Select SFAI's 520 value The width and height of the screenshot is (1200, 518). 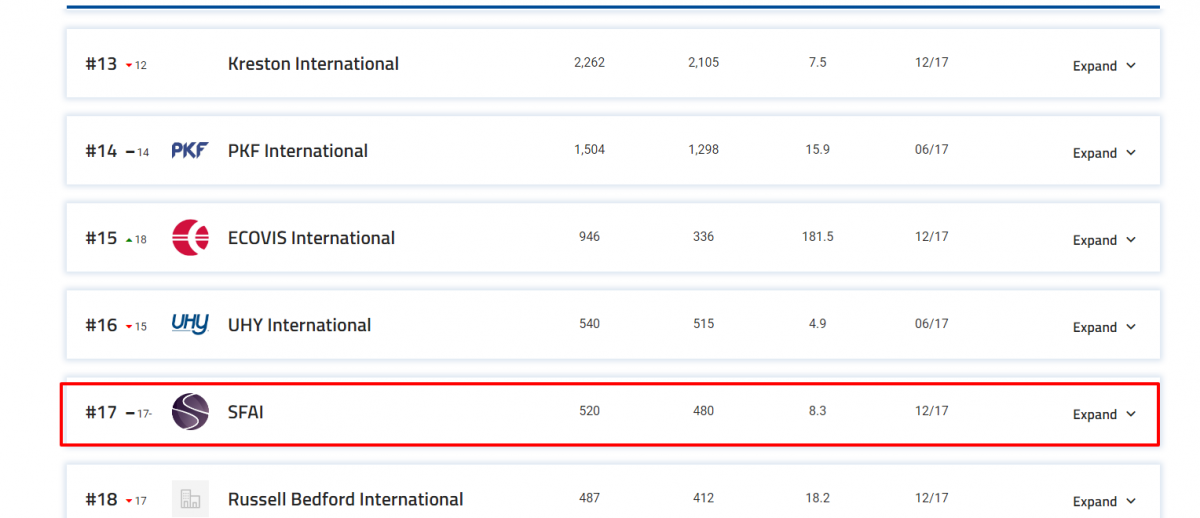(589, 410)
